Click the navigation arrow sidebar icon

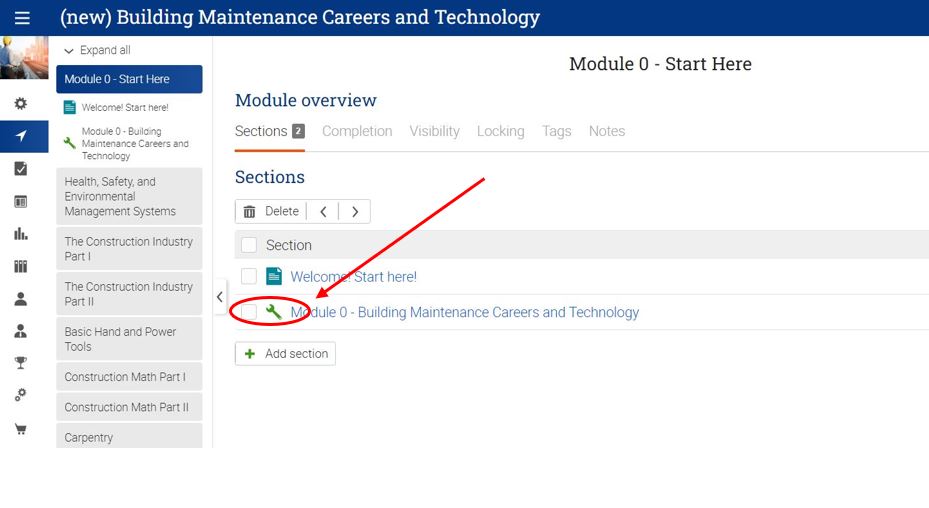pyautogui.click(x=21, y=136)
